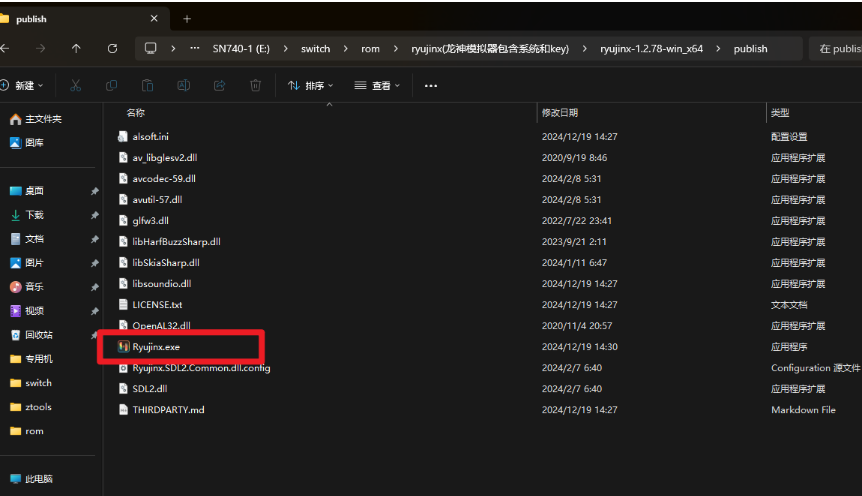Image resolution: width=862 pixels, height=496 pixels.
Task: Sort by 修改日期 column header
Action: point(560,113)
